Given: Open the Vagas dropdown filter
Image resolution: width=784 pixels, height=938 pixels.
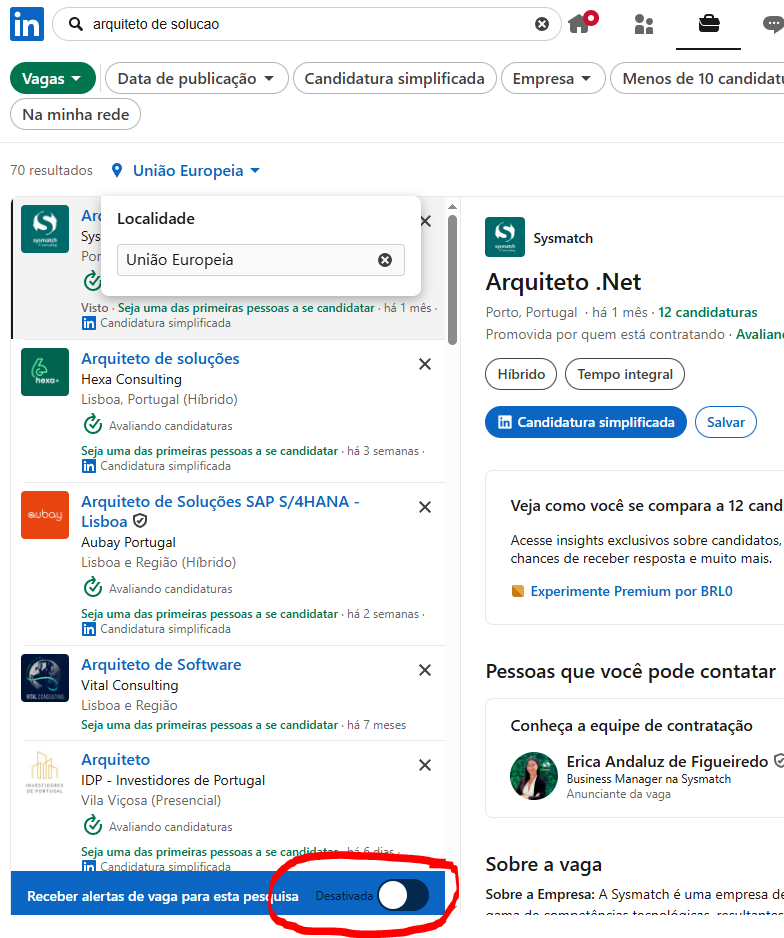Looking at the screenshot, I should [53, 78].
